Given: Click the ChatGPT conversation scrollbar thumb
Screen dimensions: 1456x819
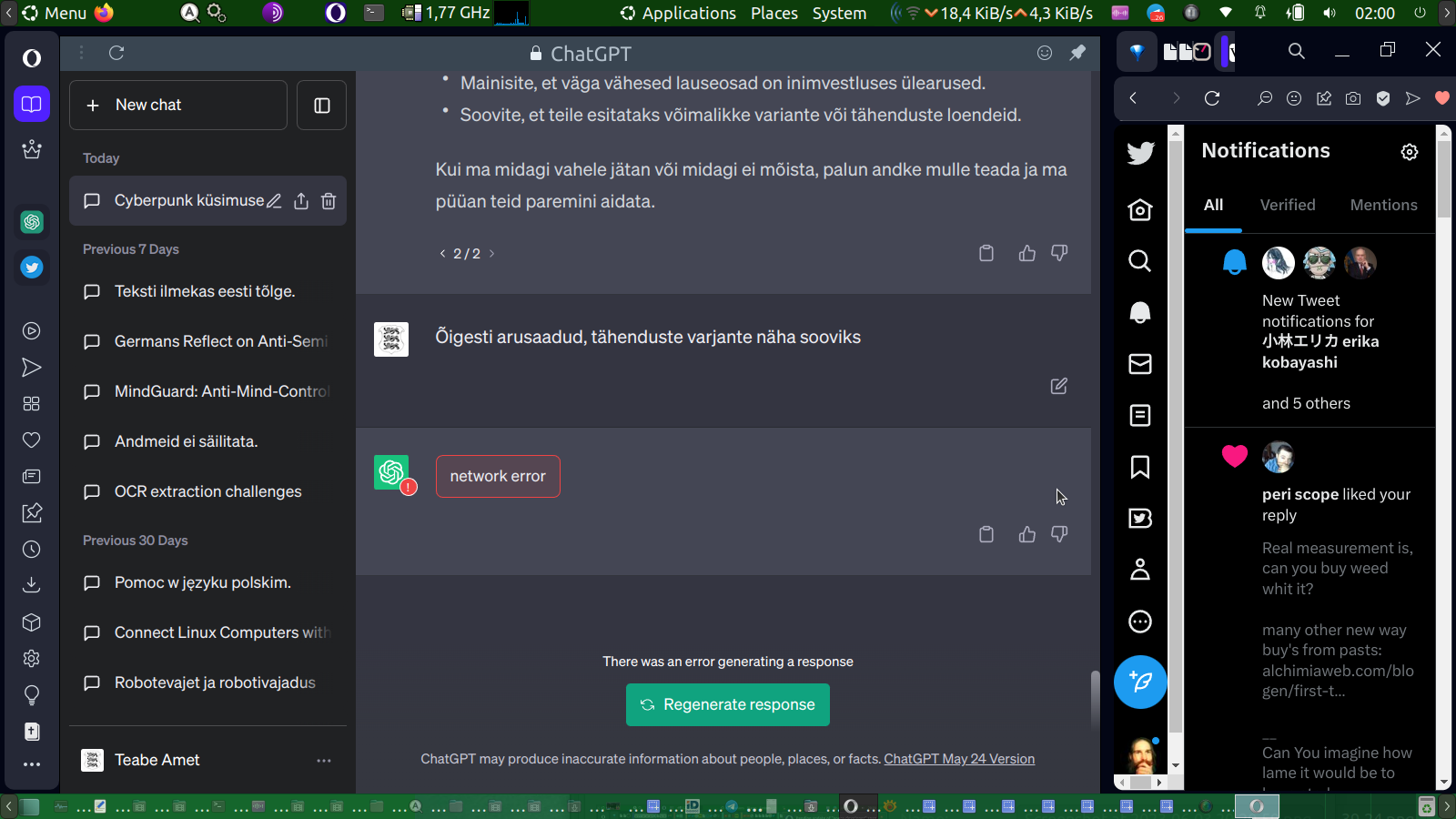Looking at the screenshot, I should pos(1095,699).
